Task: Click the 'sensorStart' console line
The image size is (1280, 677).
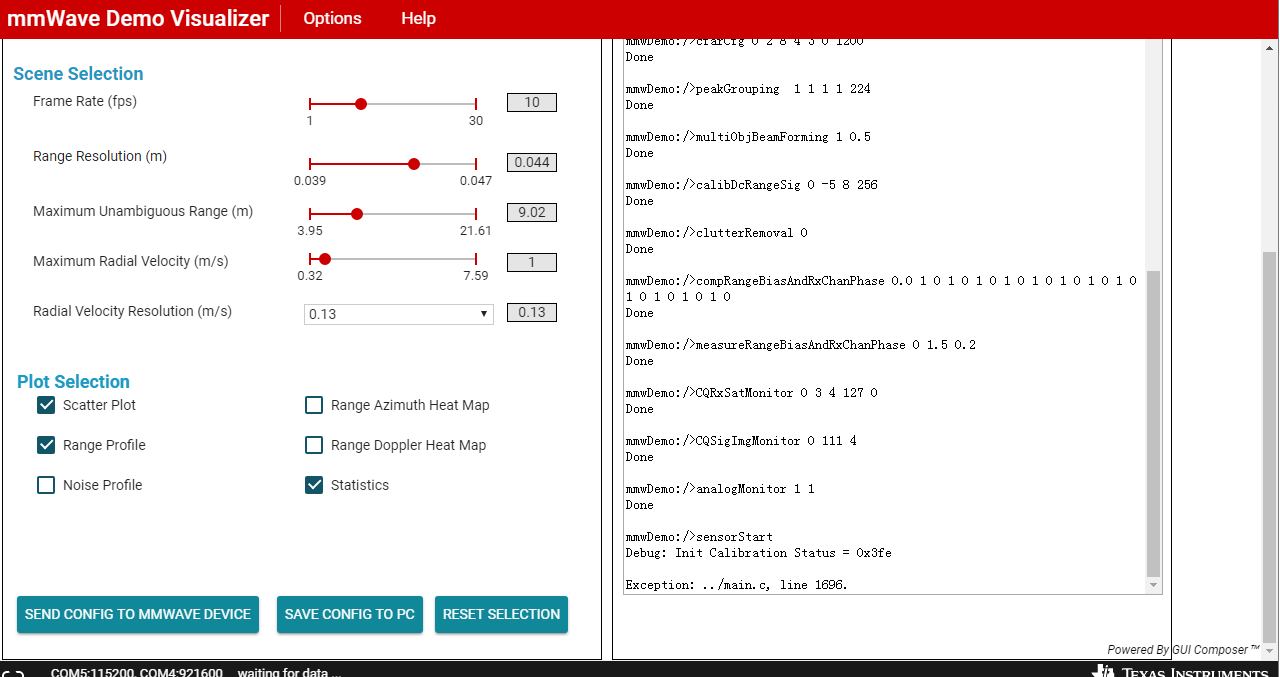Action: (699, 537)
